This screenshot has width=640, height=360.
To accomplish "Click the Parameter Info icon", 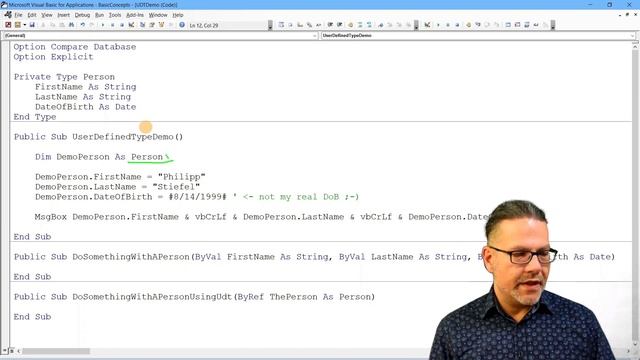I will click(309, 25).
